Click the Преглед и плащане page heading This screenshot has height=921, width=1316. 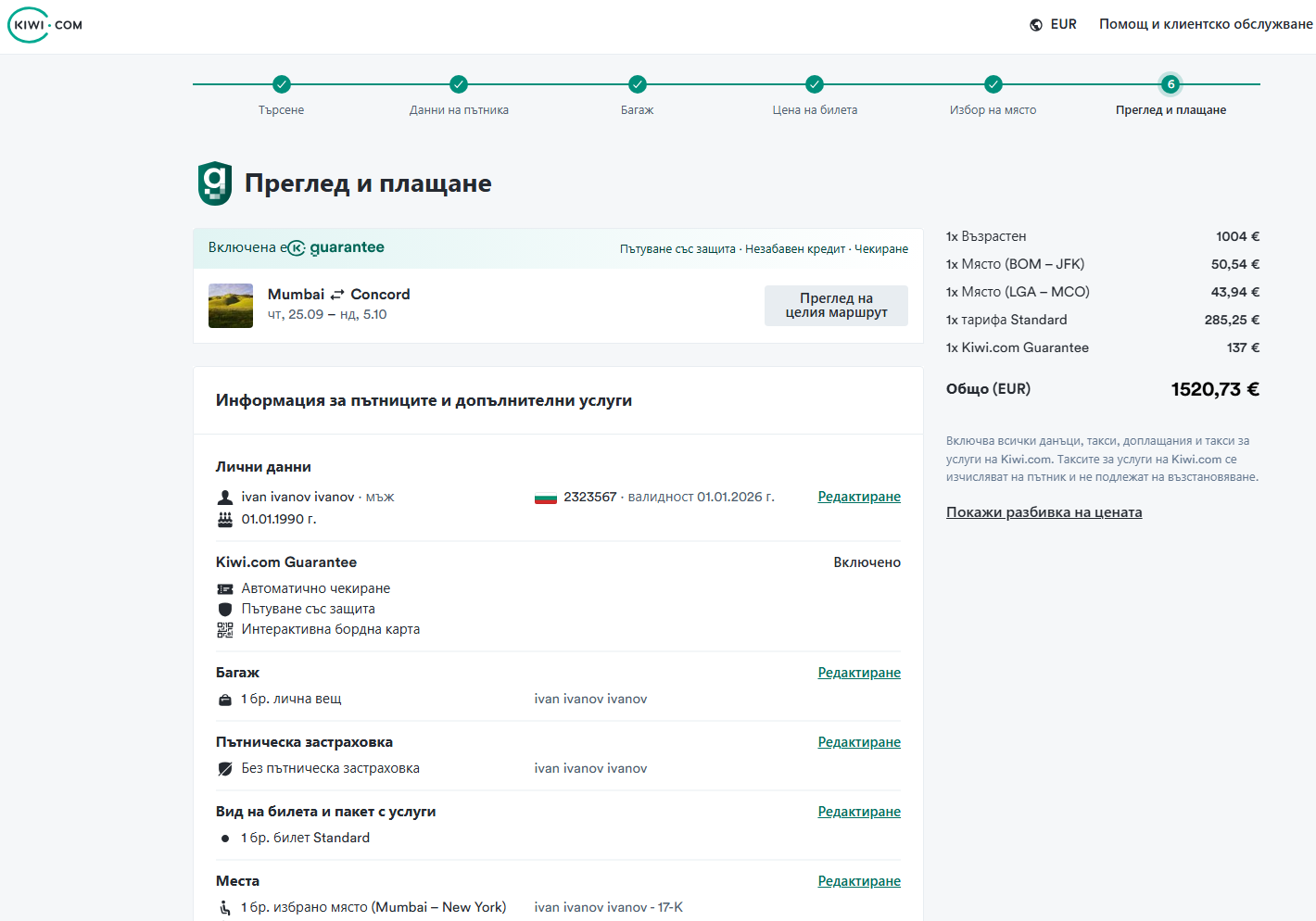(368, 183)
